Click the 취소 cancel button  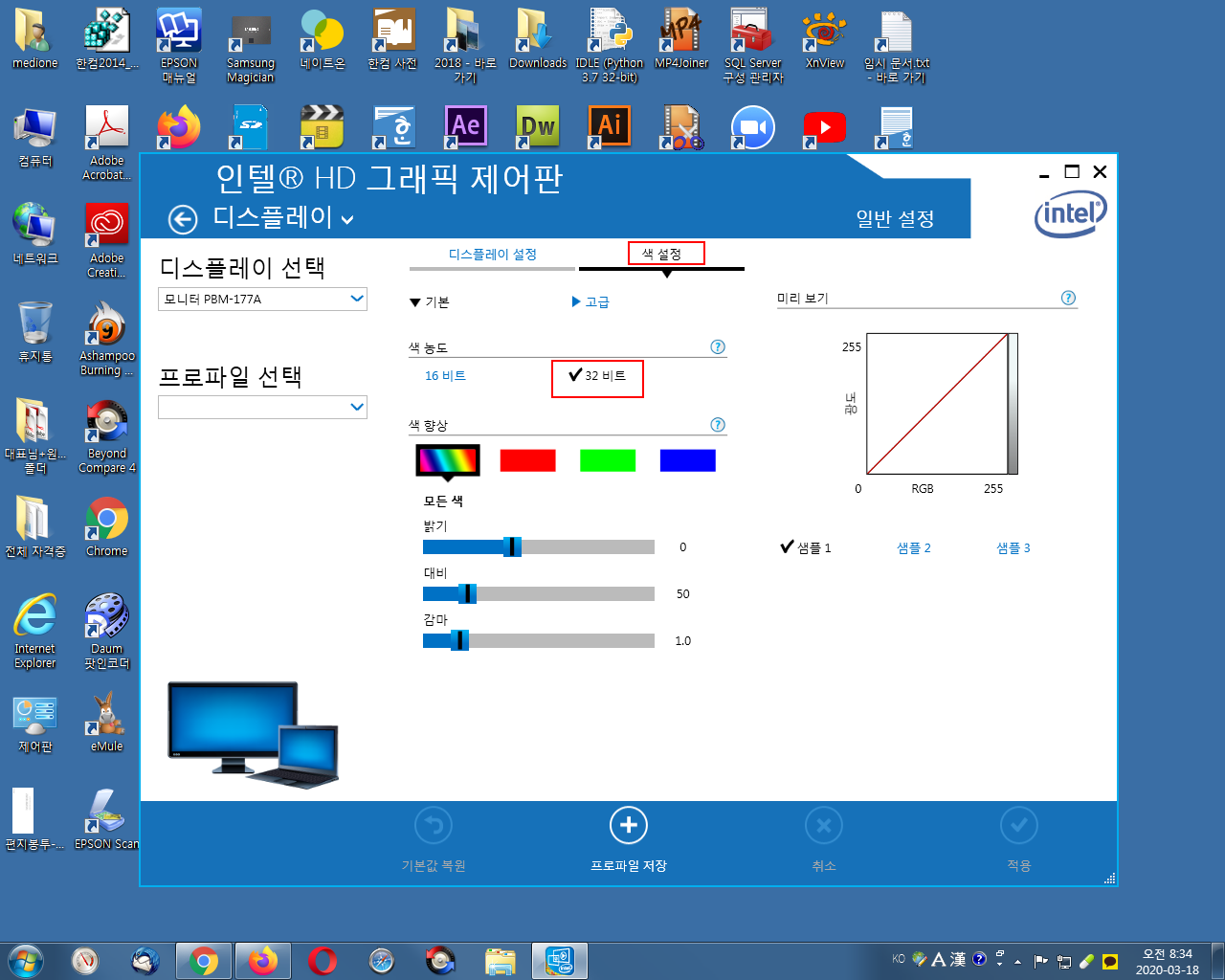824,841
